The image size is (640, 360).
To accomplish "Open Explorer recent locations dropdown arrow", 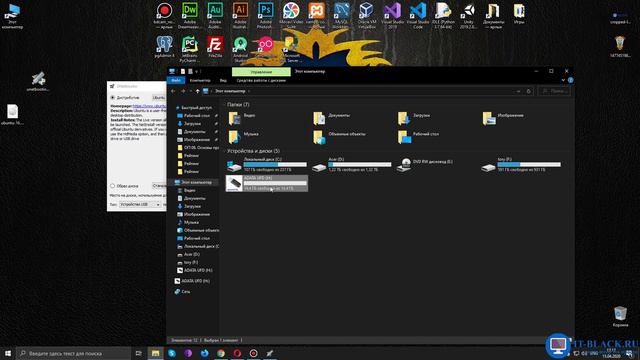I will coord(191,91).
